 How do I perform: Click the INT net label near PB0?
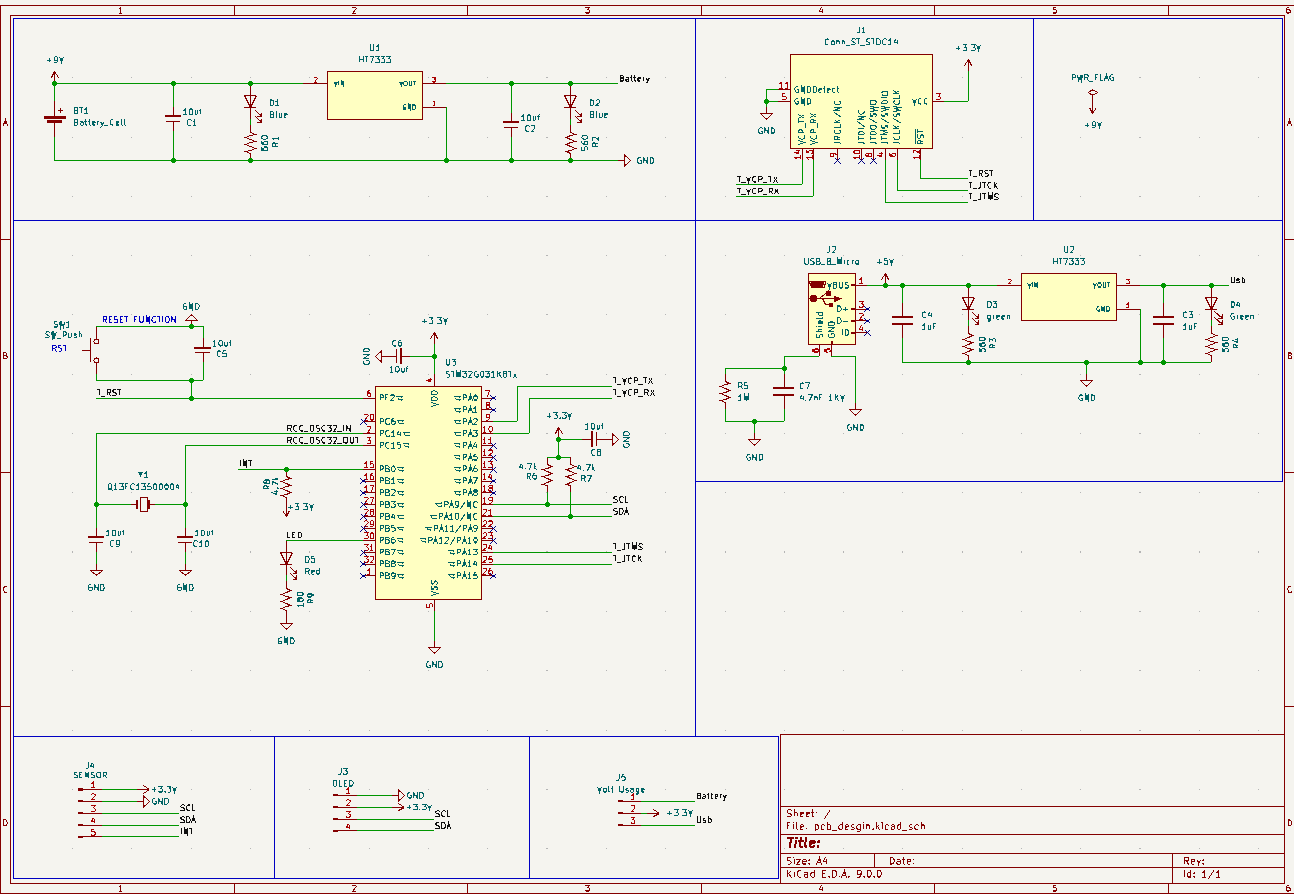(246, 464)
